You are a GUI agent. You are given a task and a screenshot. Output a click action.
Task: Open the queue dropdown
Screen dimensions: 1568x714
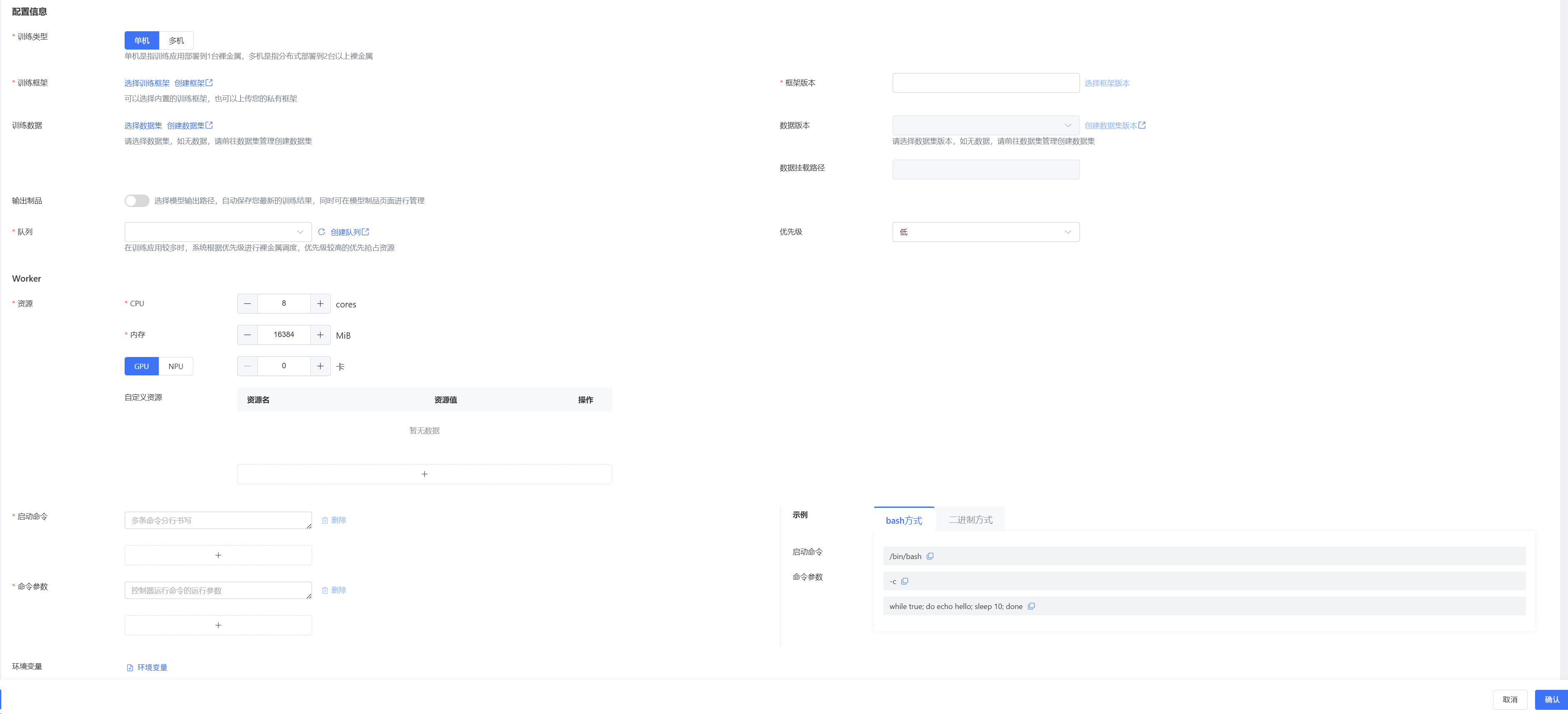218,232
